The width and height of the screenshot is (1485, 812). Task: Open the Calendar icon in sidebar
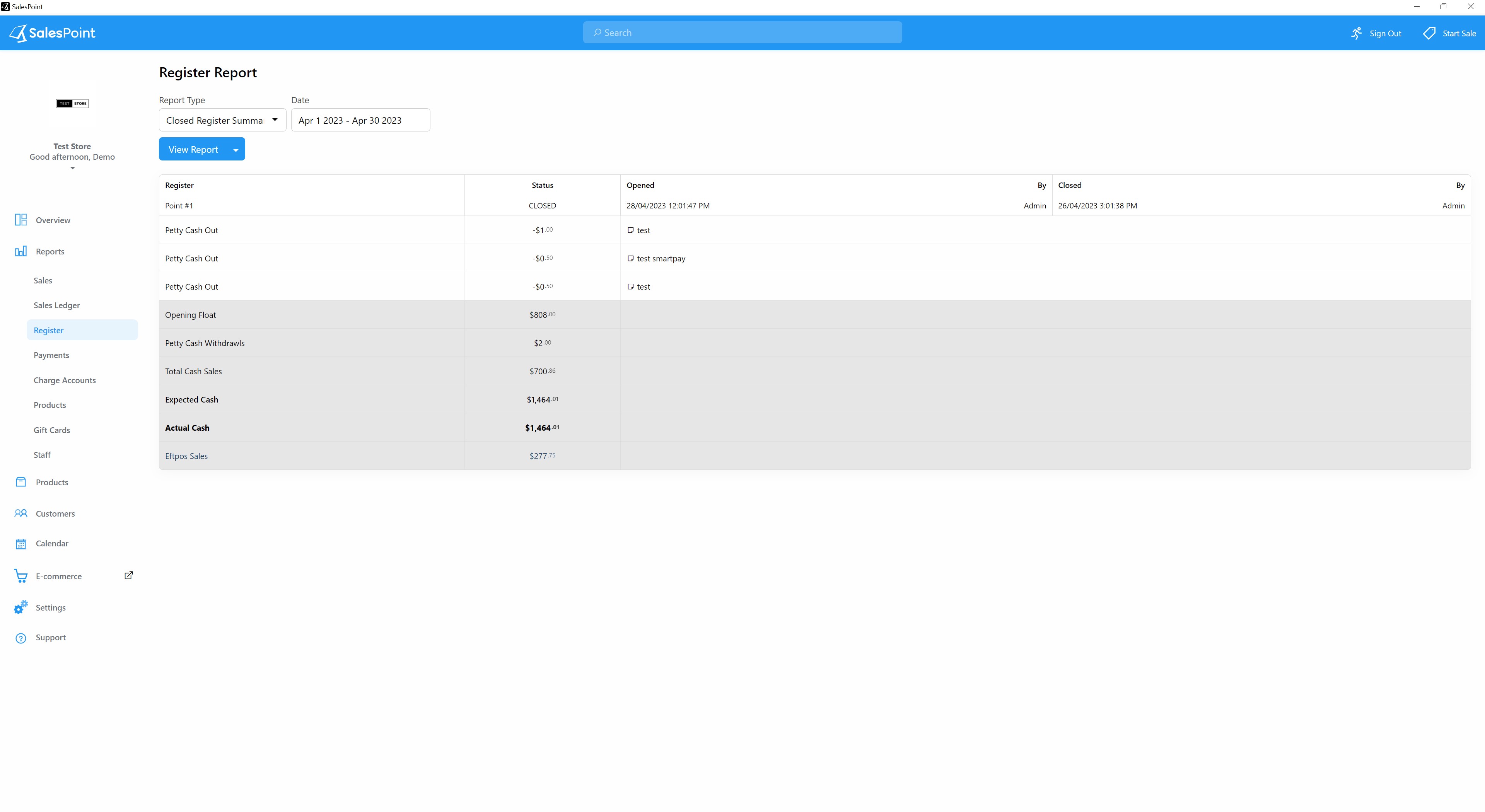tap(21, 543)
